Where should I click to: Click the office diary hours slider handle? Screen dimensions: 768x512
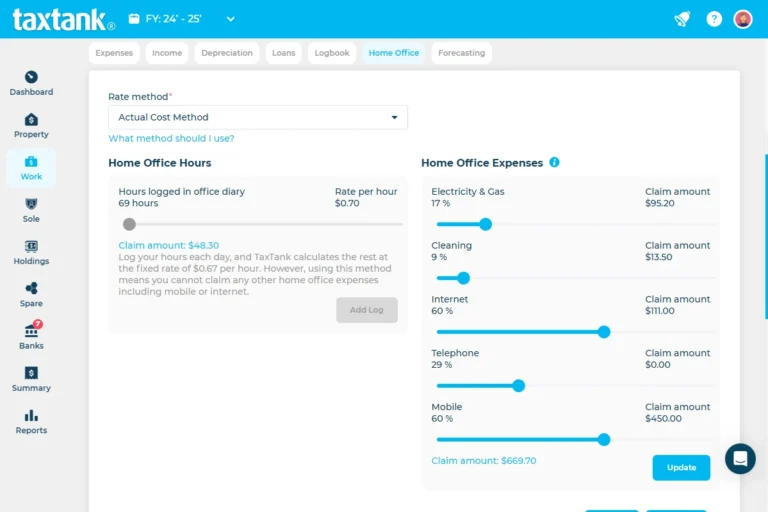click(129, 224)
